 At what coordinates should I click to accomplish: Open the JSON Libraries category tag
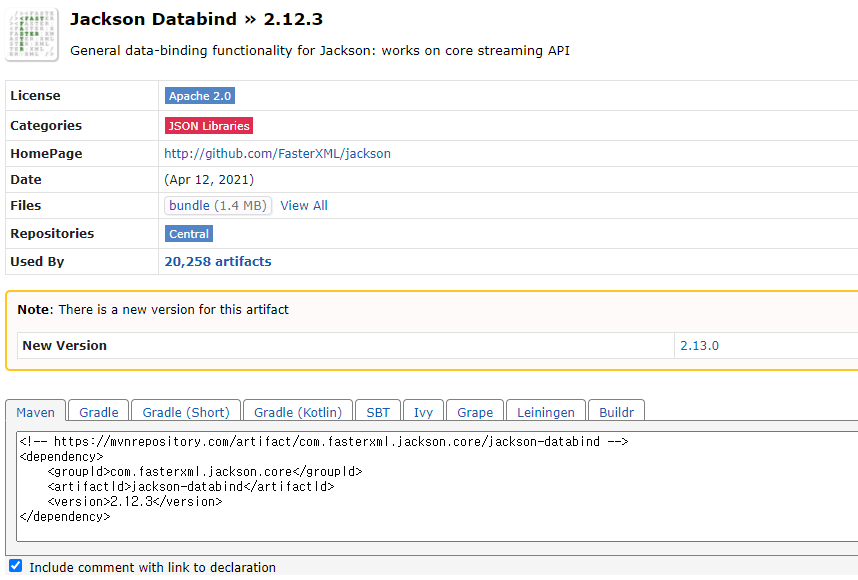[x=208, y=126]
